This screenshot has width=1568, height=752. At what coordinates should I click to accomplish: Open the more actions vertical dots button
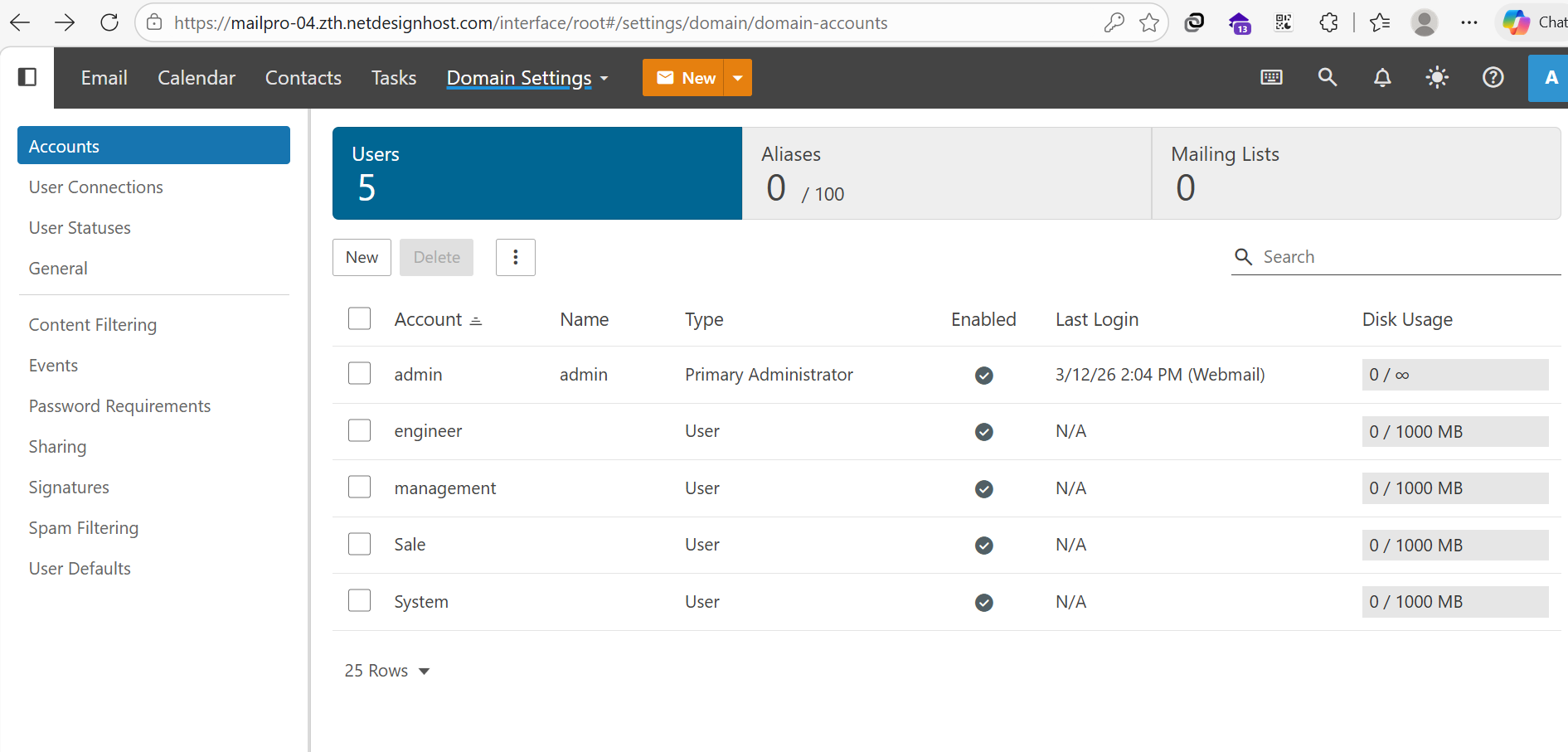click(516, 257)
